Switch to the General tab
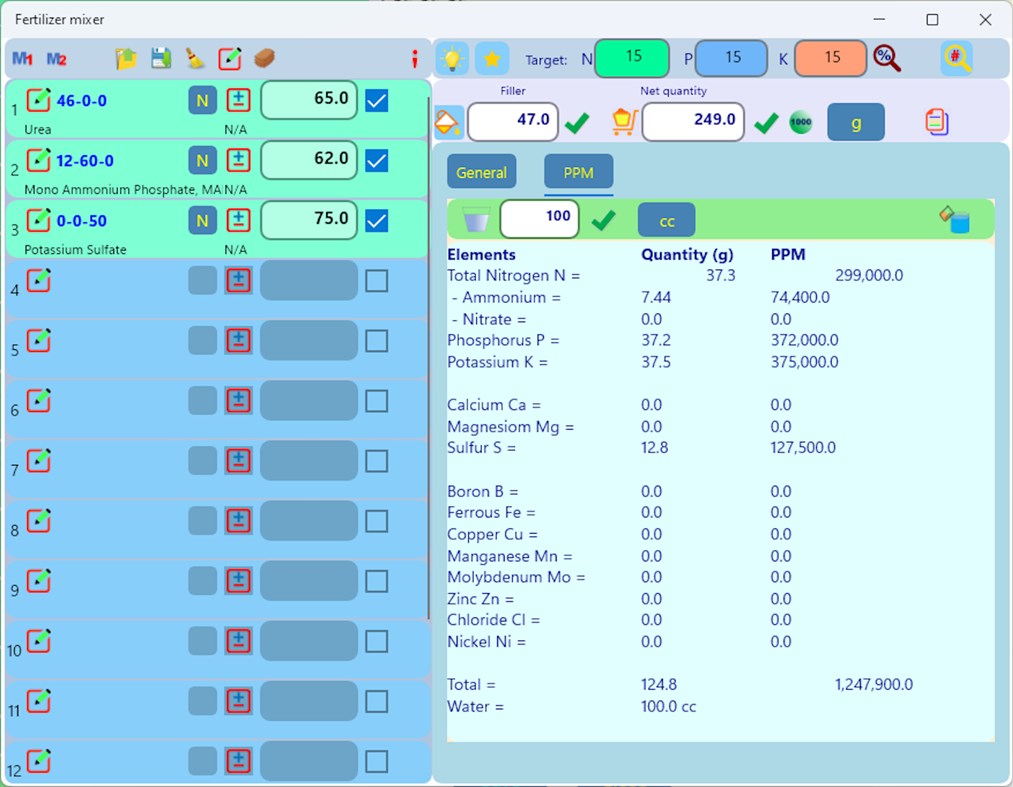1013x787 pixels. point(481,171)
